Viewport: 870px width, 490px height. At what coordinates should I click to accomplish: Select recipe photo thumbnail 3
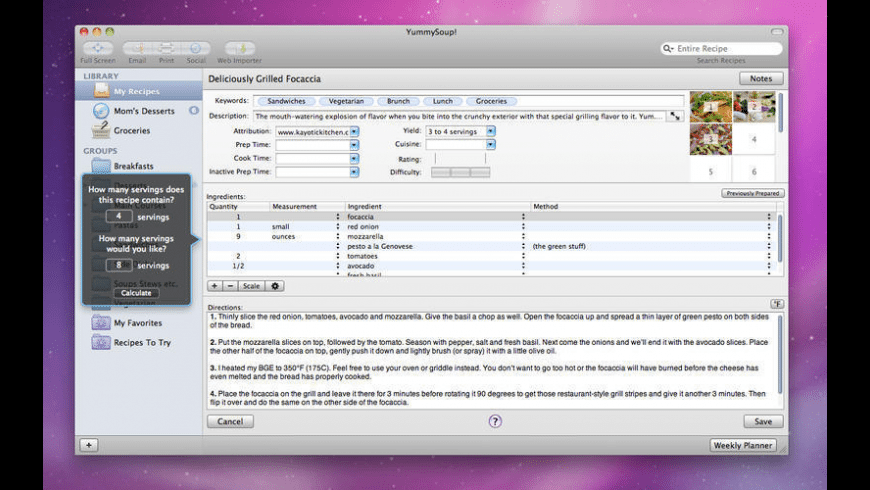(x=711, y=139)
